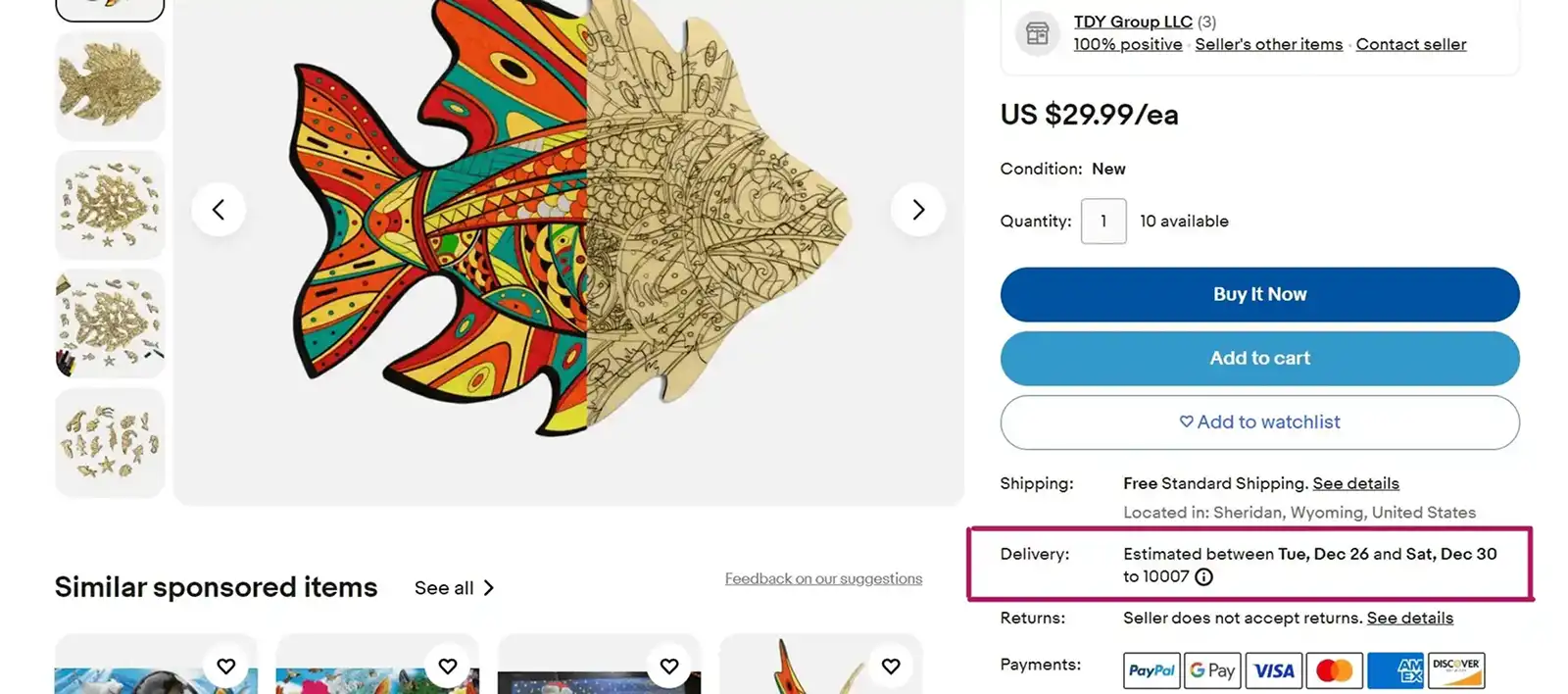Click the delivery estimate info icon

(x=1203, y=577)
